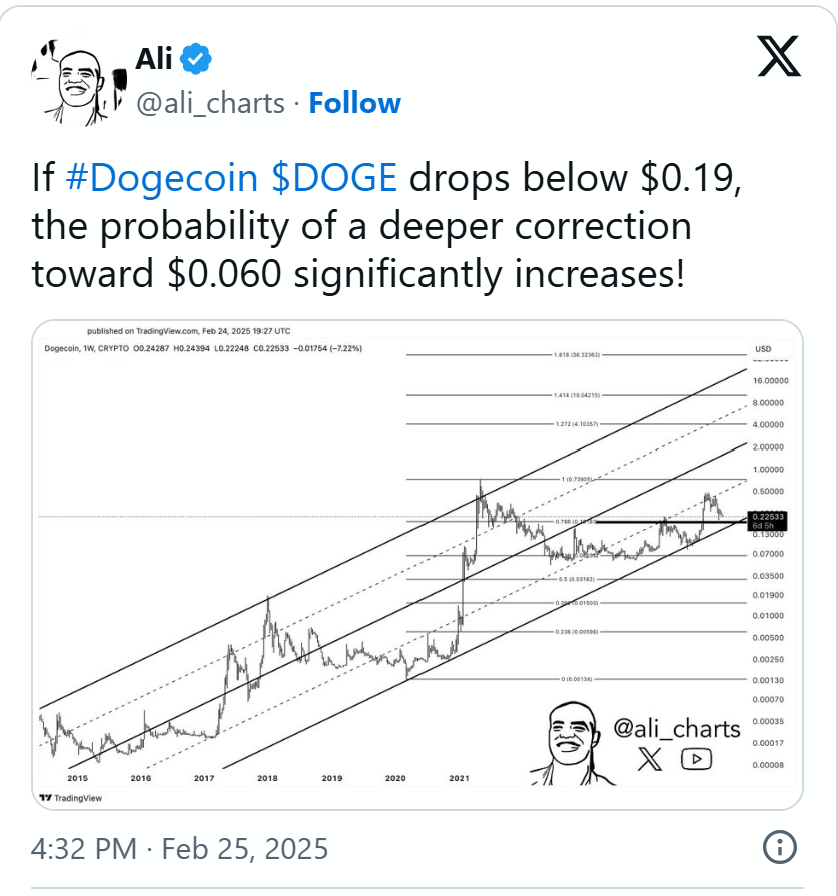Click the 2018 label on the time axis

pyautogui.click(x=268, y=777)
